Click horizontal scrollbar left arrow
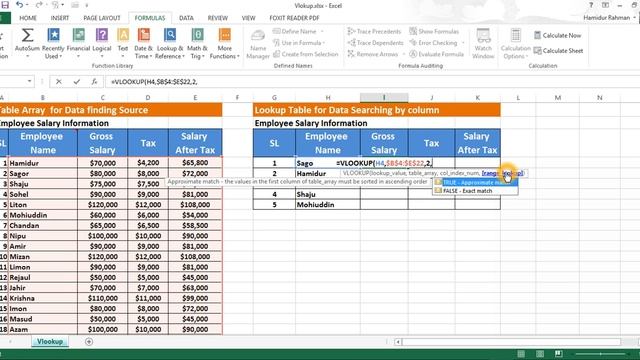 tap(398, 342)
